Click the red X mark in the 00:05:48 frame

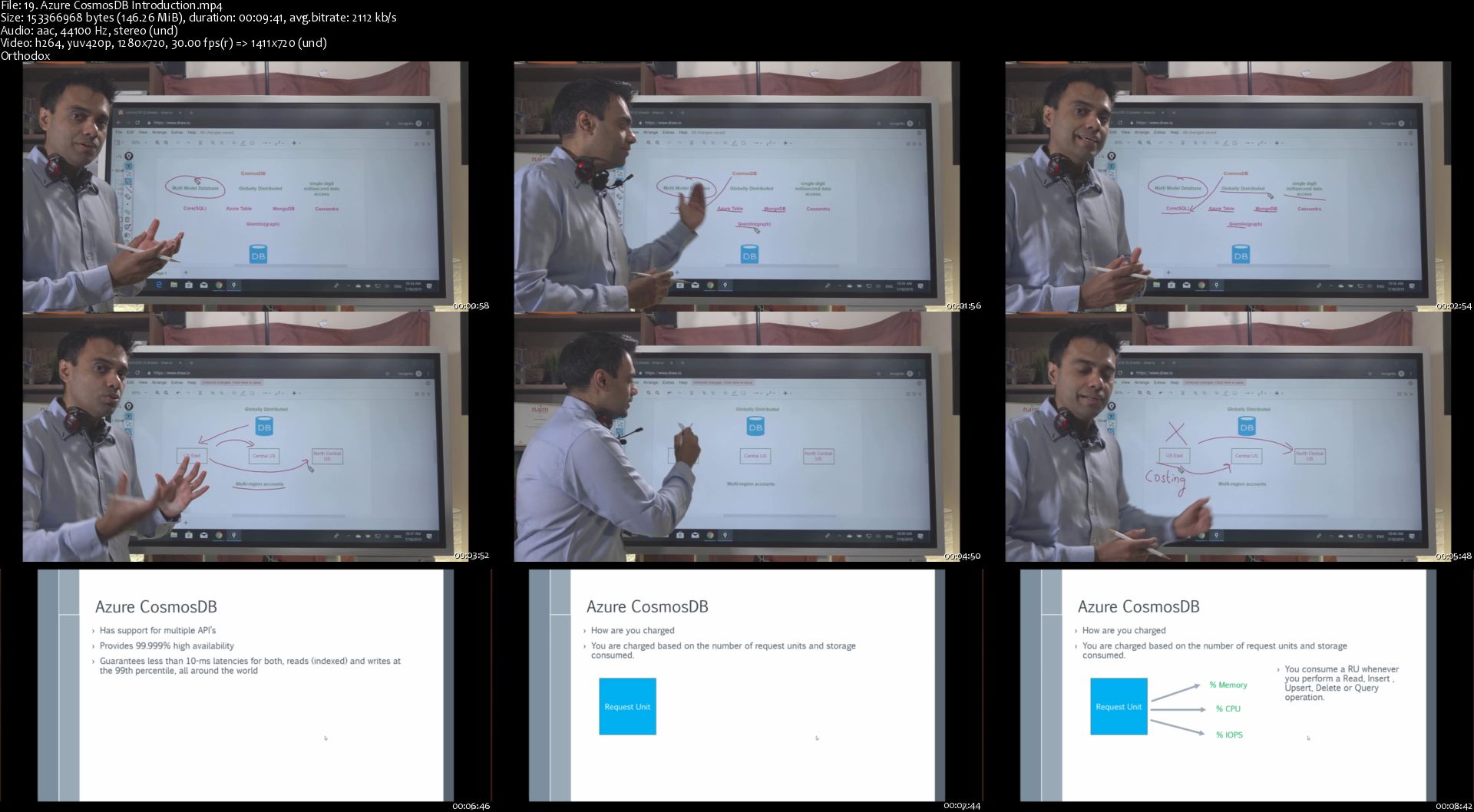pos(1176,432)
